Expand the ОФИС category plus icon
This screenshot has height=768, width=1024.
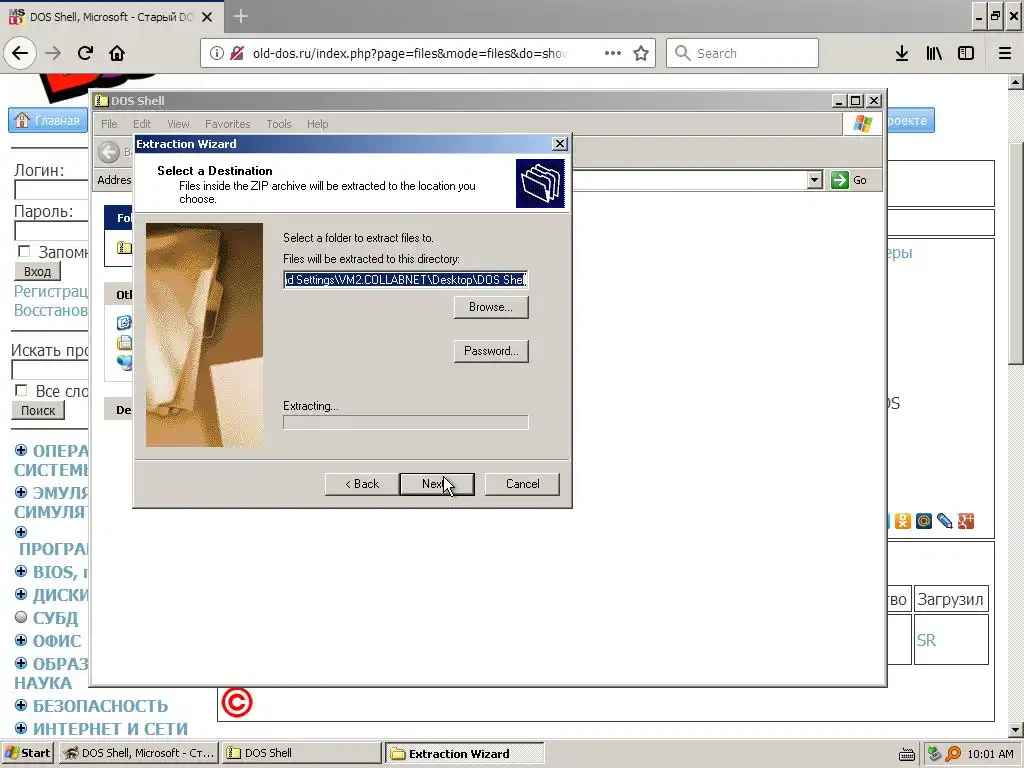(21, 640)
